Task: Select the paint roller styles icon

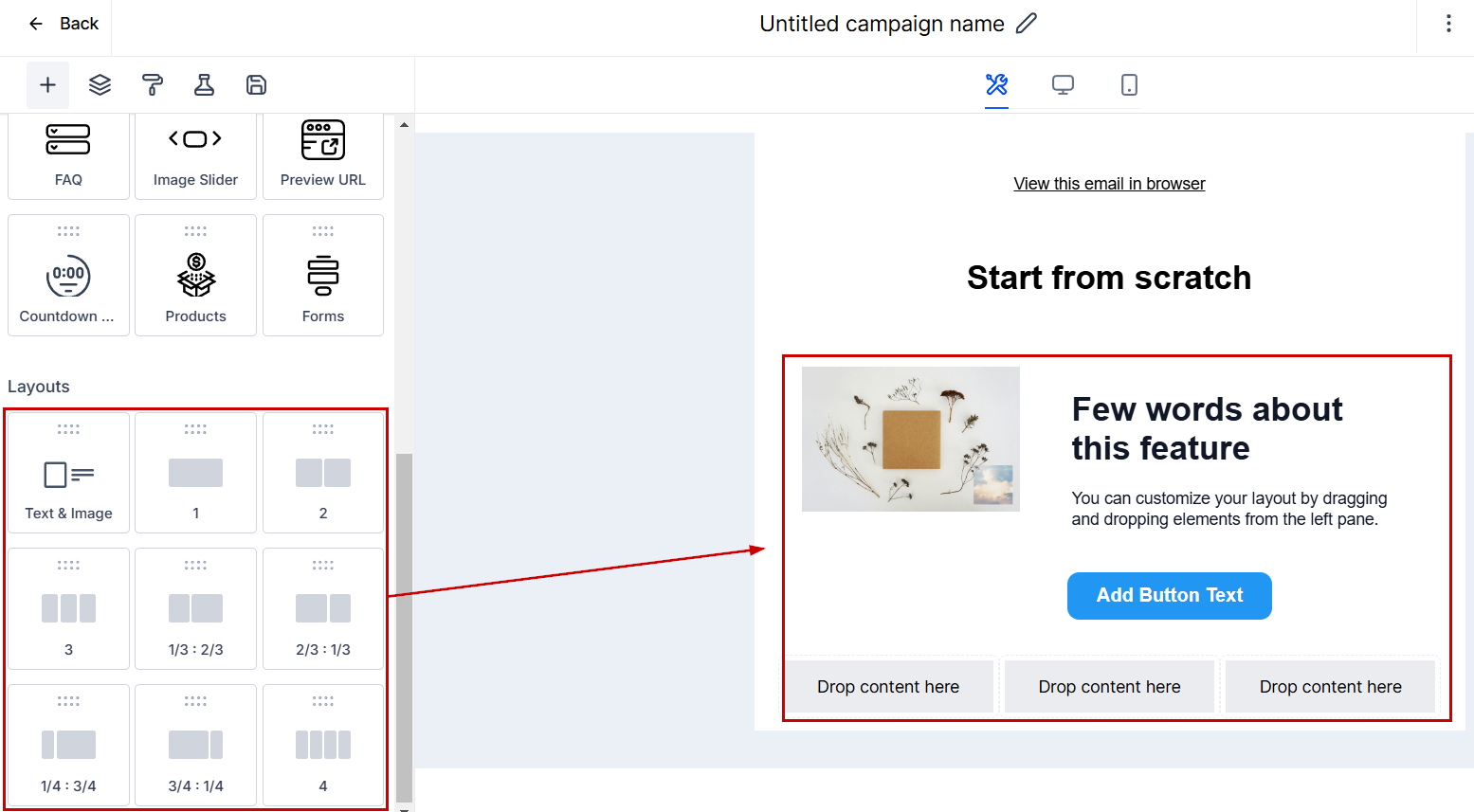Action: (x=152, y=85)
